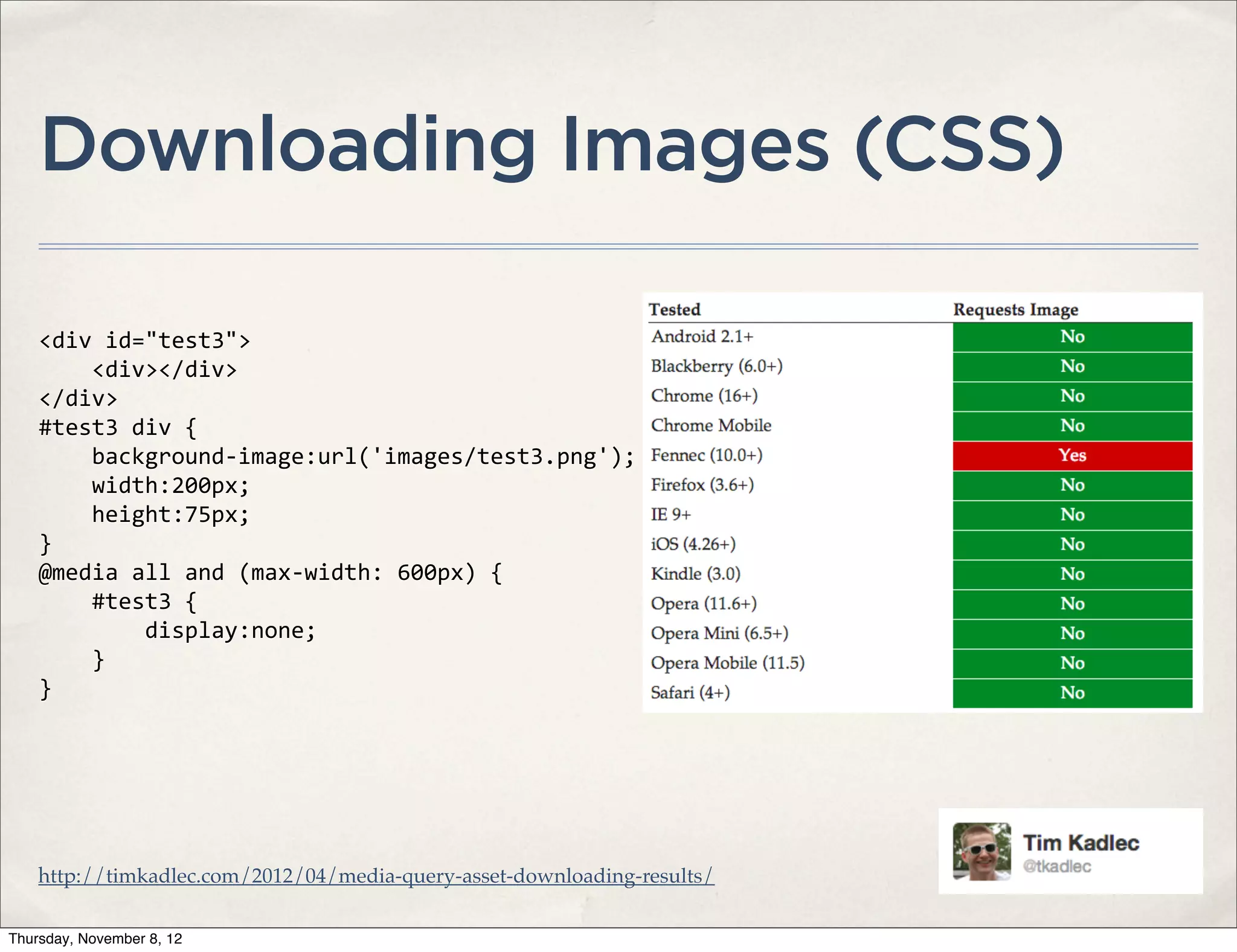Click the green 'No' cell for IE 9+
The image size is (1237, 952).
[1073, 515]
